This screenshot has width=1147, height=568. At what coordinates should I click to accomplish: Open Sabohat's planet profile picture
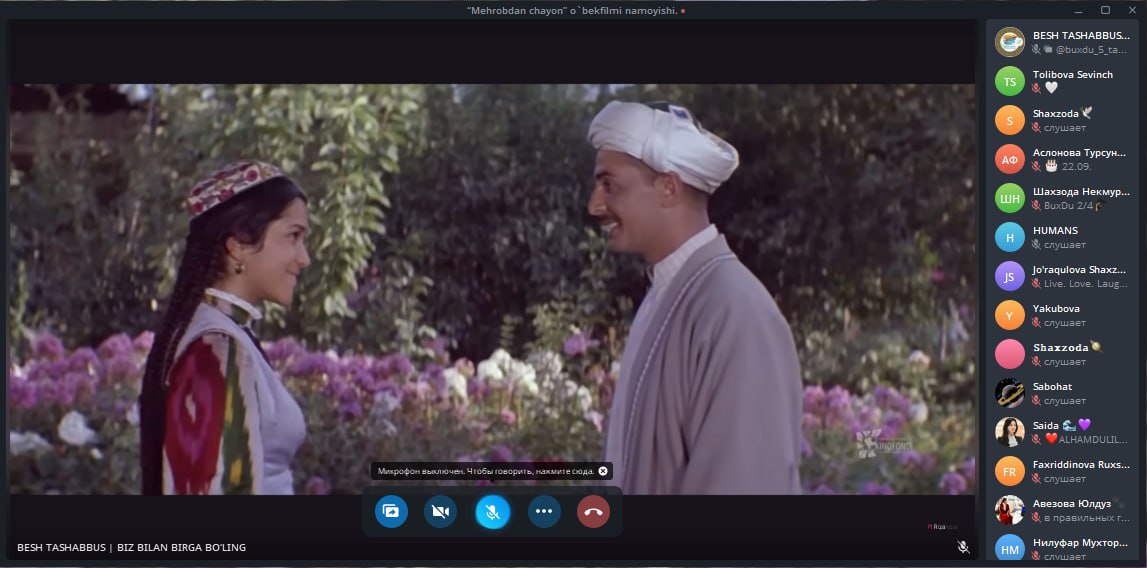(1009, 393)
